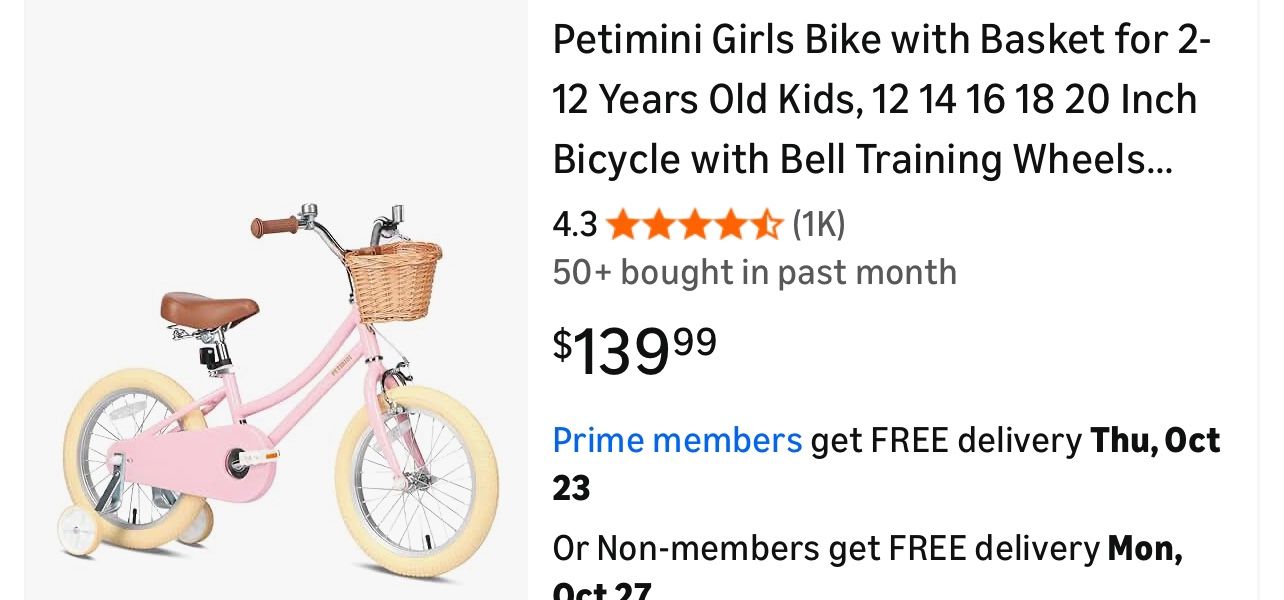Click the first orange star icon
This screenshot has height=600, width=1284.
click(x=622, y=224)
